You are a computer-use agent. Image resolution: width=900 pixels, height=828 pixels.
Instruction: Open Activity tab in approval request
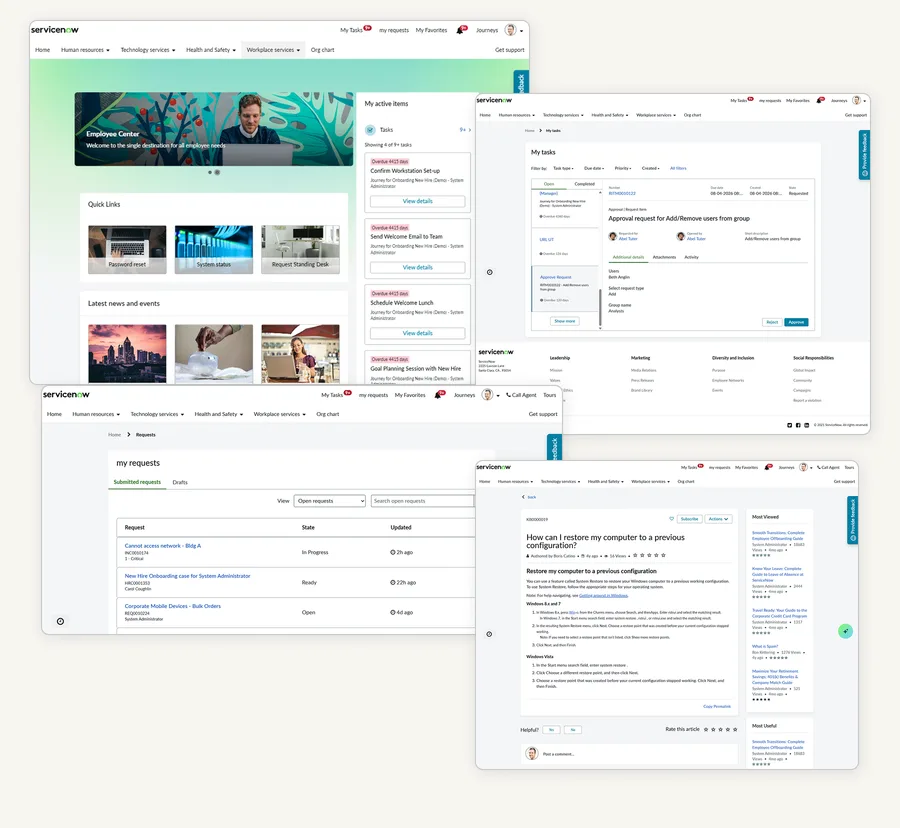tap(691, 258)
